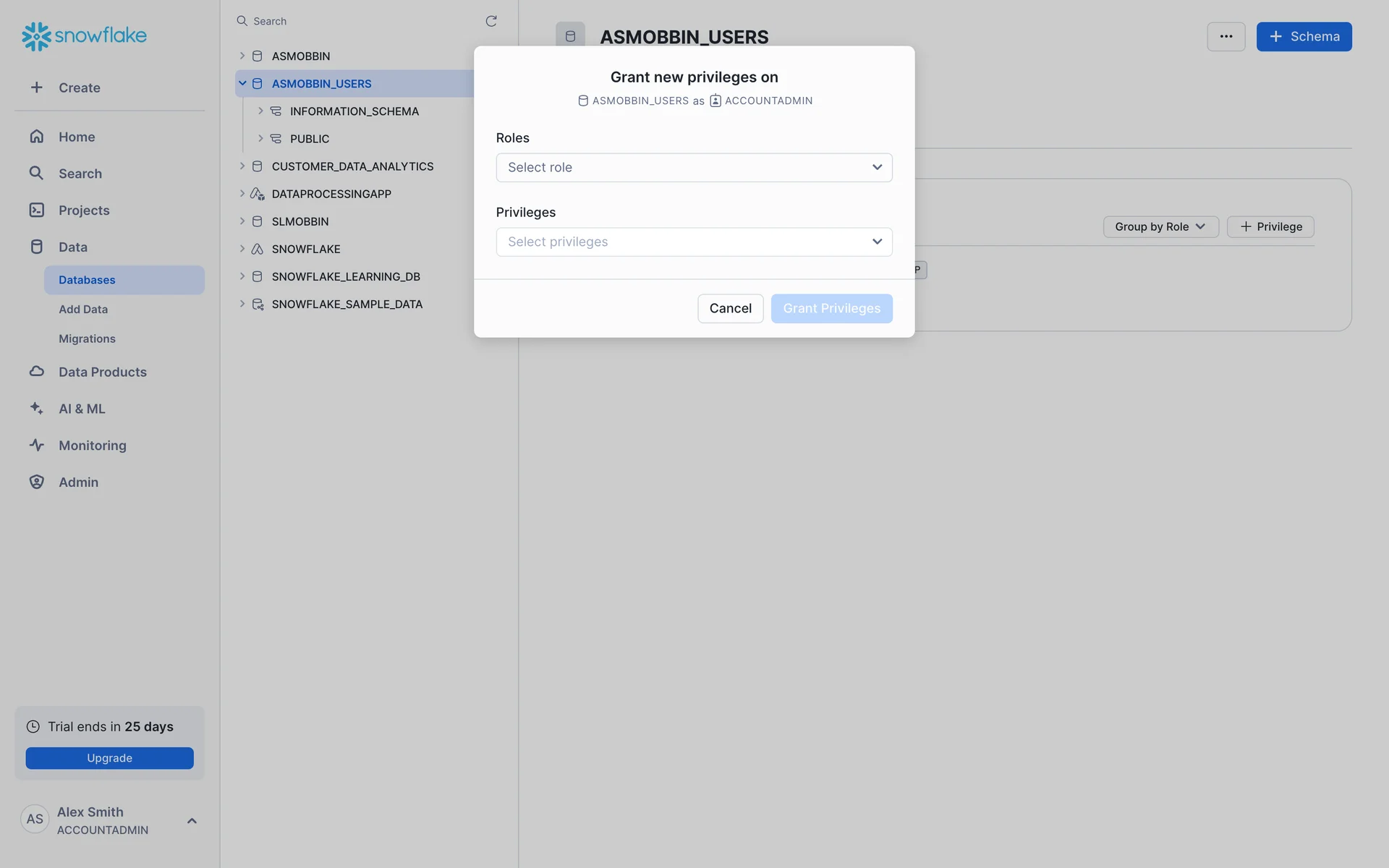Image resolution: width=1389 pixels, height=868 pixels.
Task: Click the database search field
Action: (362, 21)
